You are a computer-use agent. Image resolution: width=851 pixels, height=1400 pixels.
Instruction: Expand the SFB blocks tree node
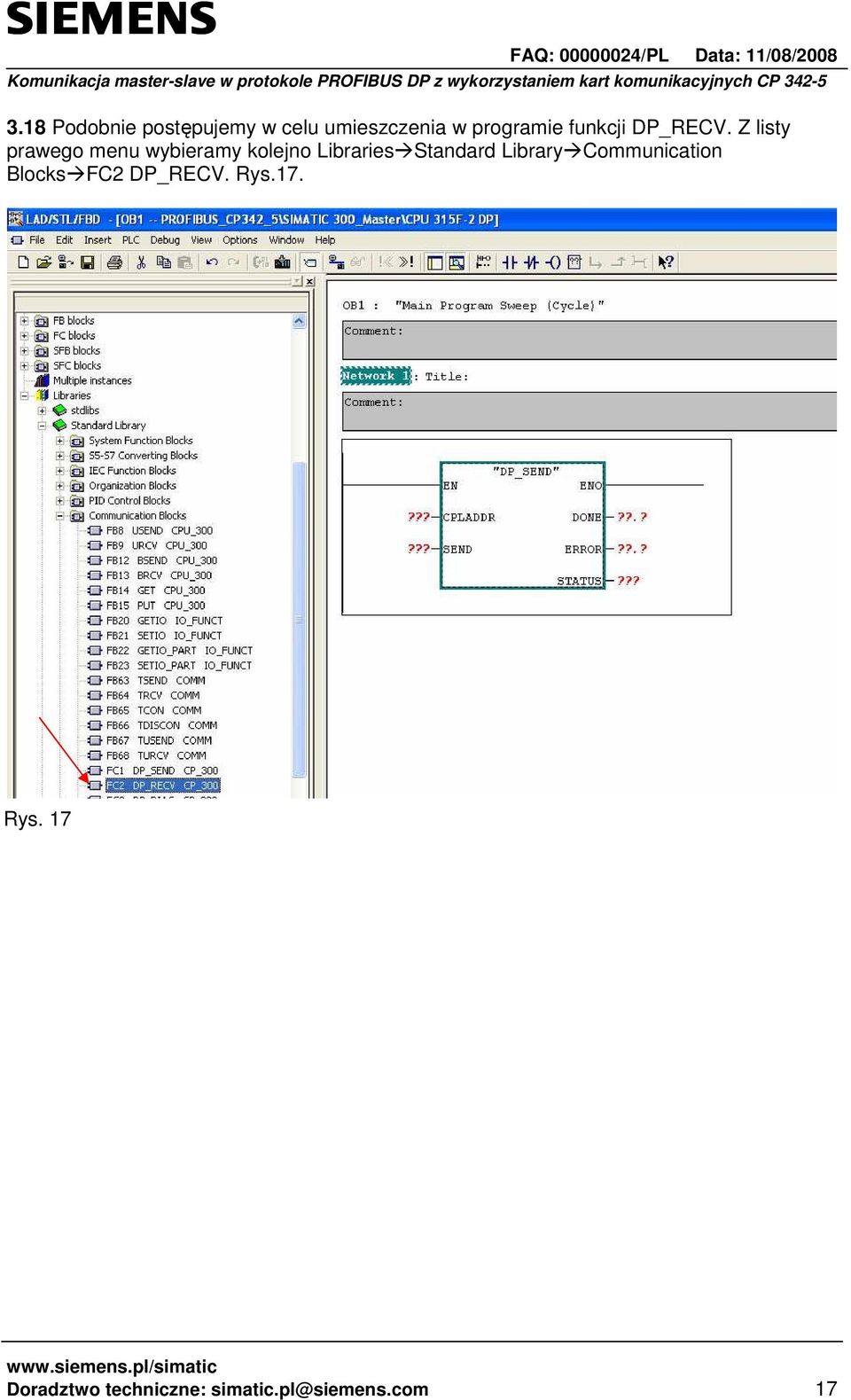[24, 351]
